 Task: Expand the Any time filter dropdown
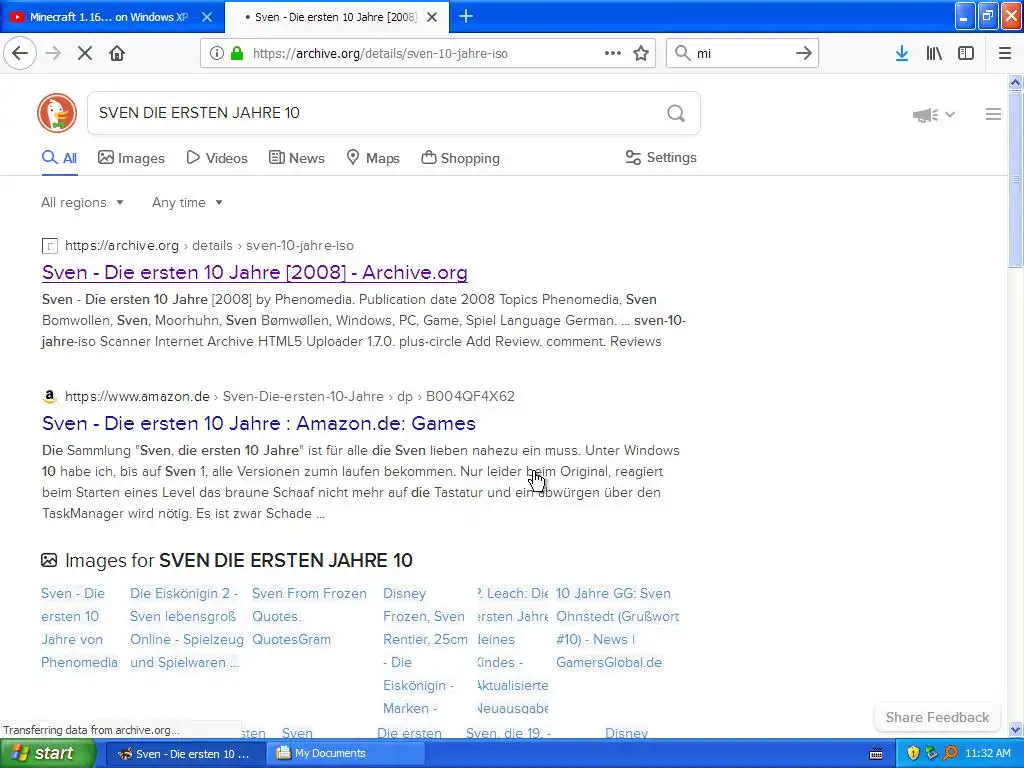click(x=187, y=202)
